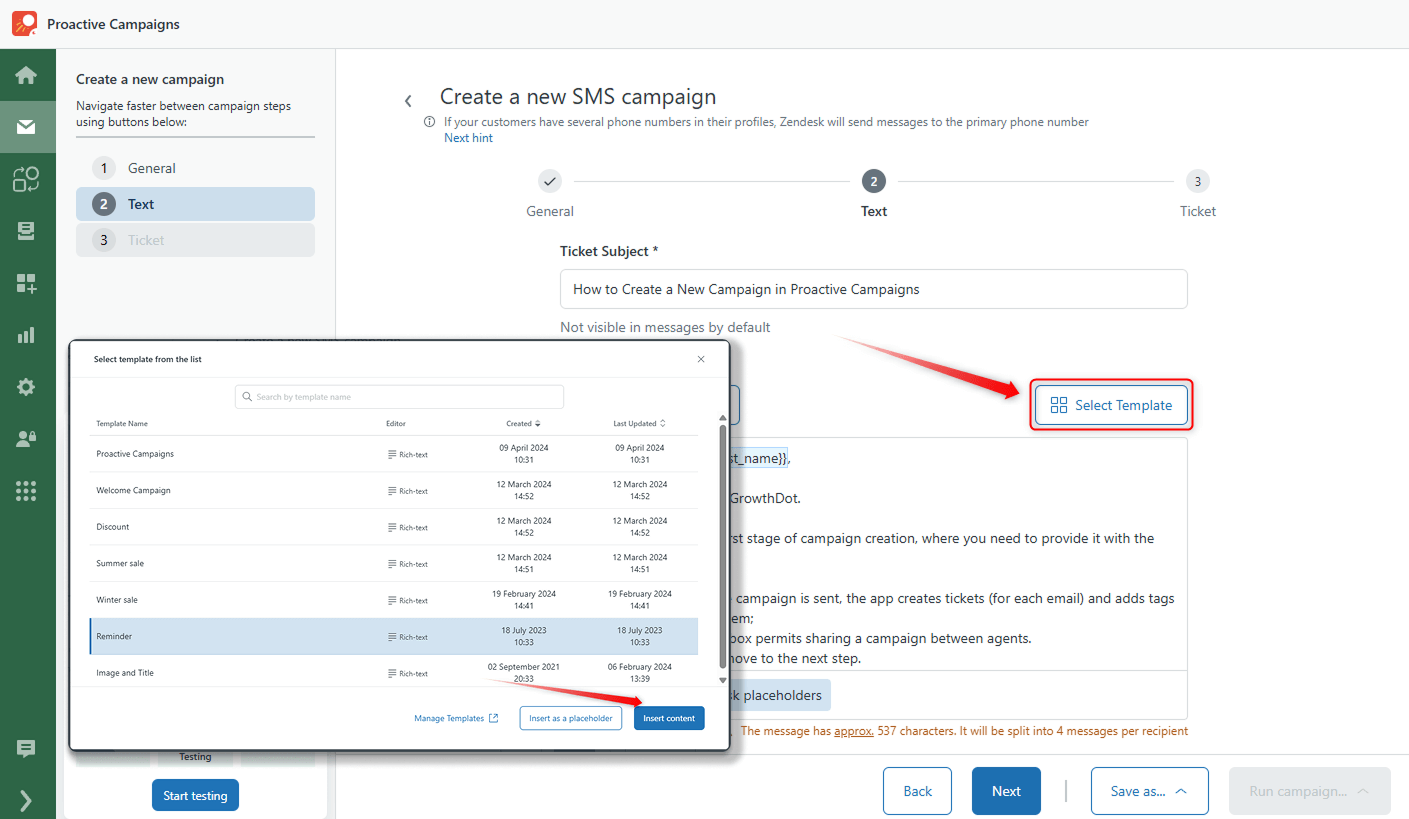Select the Welcome Campaign template row

click(x=393, y=490)
